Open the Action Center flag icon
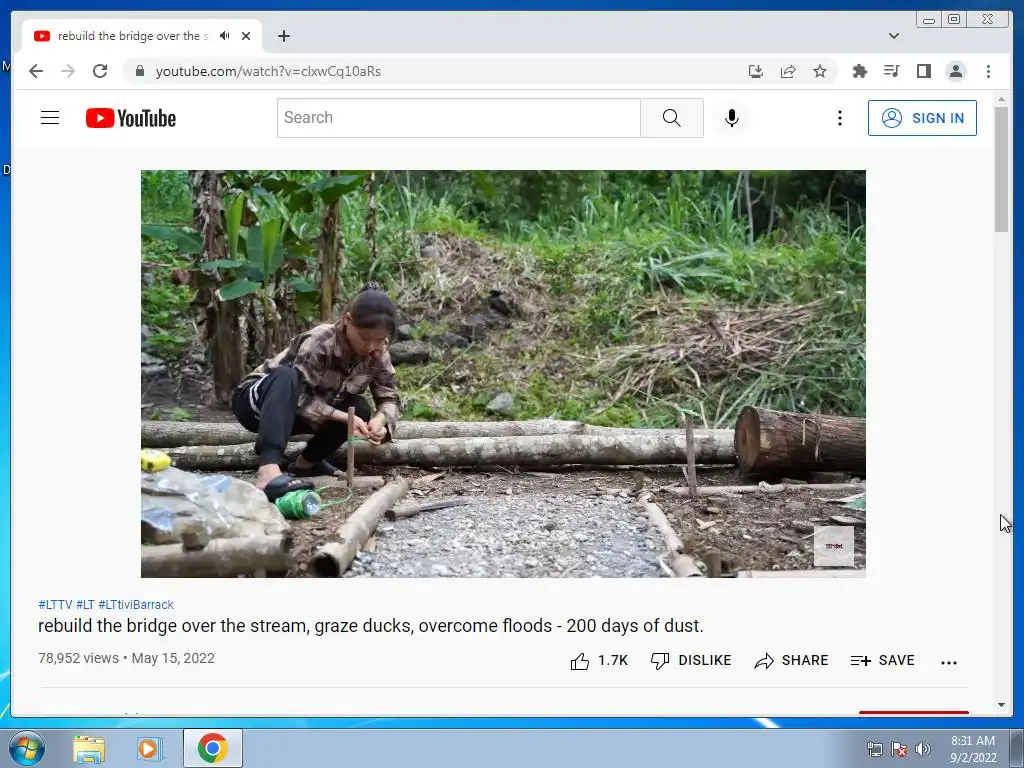 click(x=899, y=749)
